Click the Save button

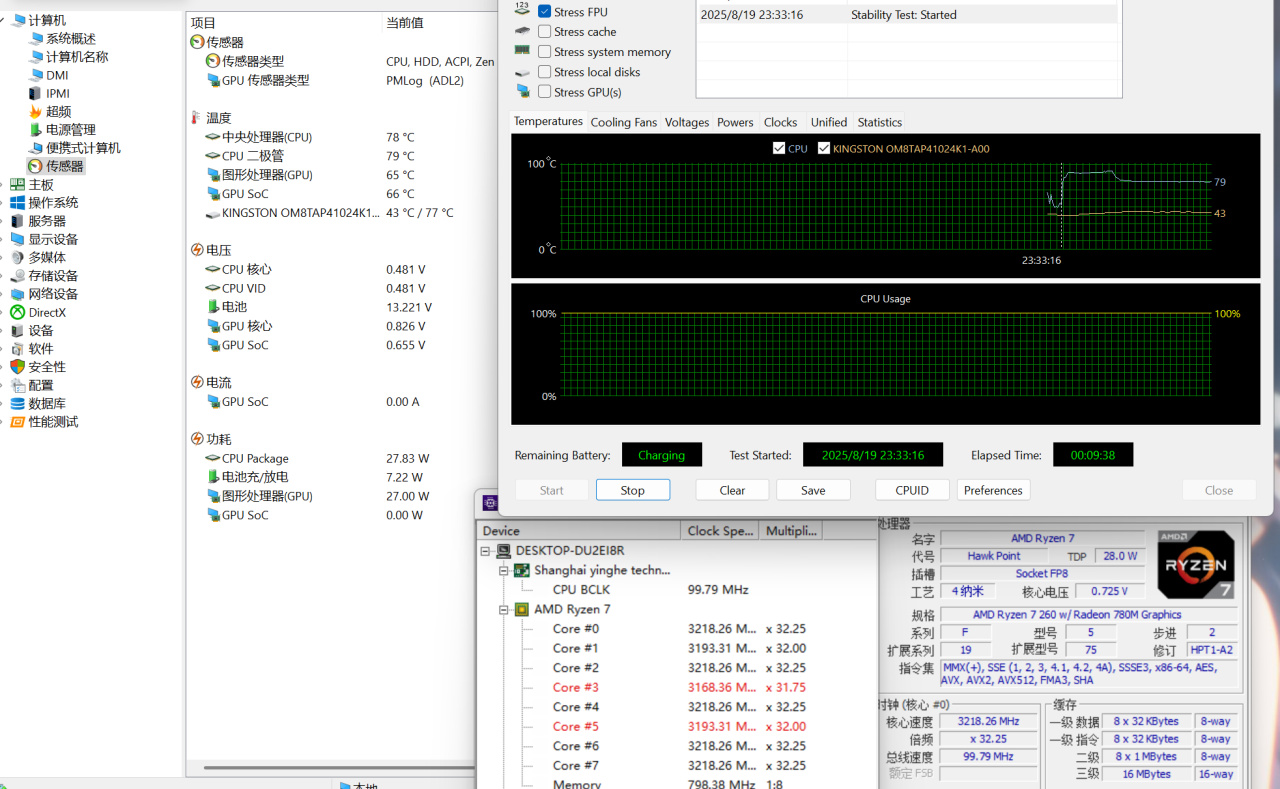pos(813,490)
